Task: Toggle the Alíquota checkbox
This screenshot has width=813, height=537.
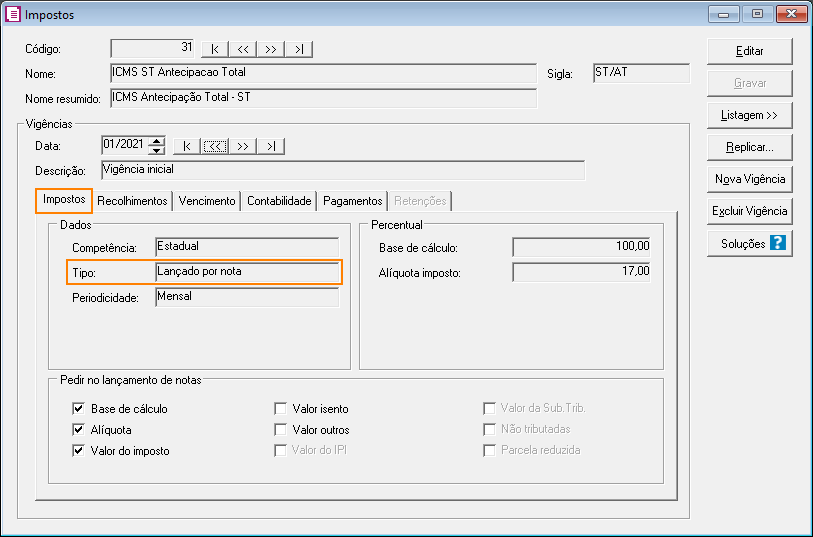Action: (x=78, y=430)
